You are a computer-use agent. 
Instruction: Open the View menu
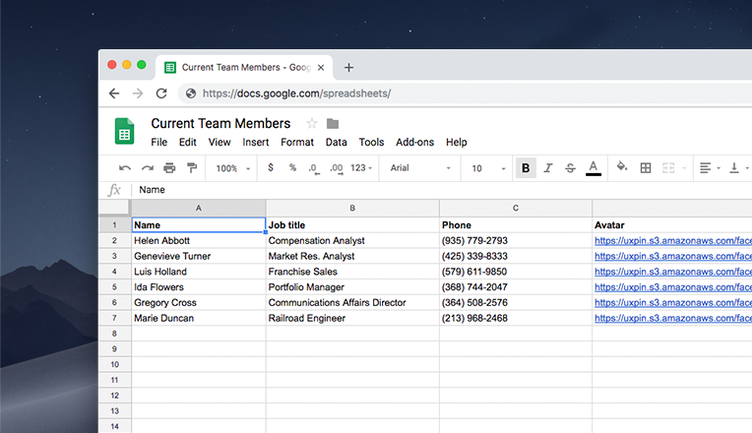[219, 142]
